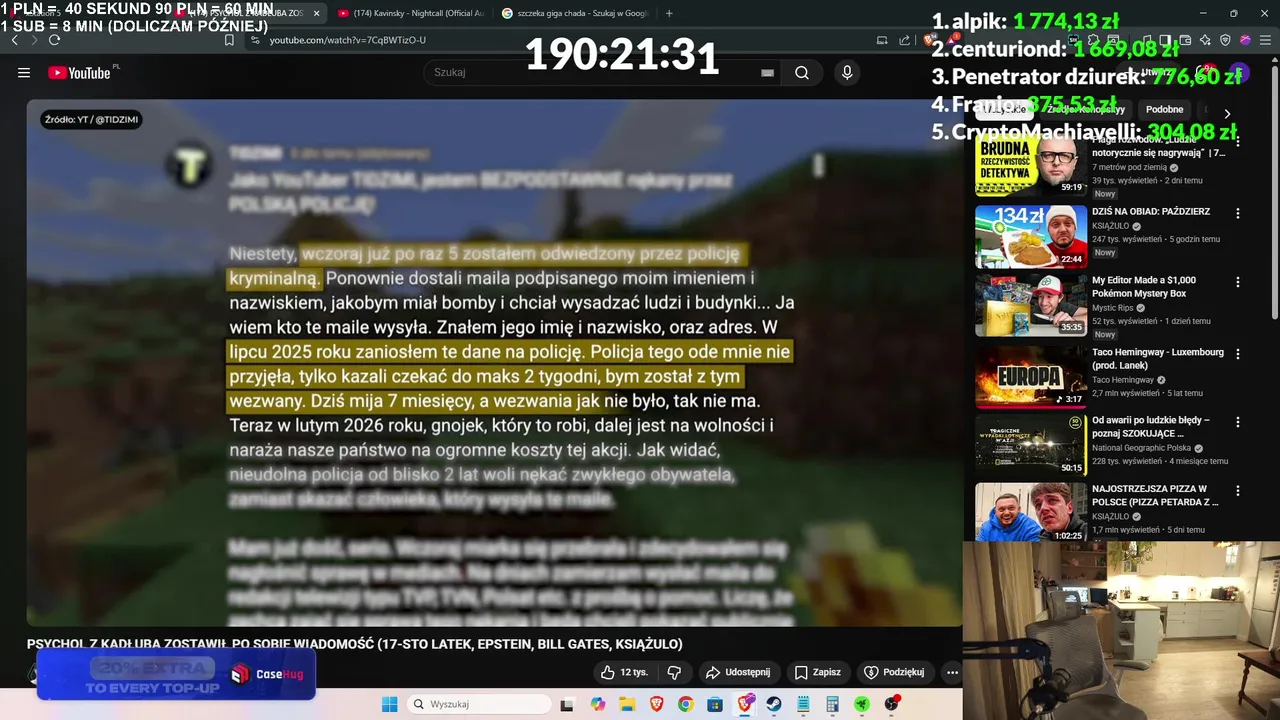The height and width of the screenshot is (720, 1280).
Task: Open Steam from the taskbar
Action: click(774, 704)
